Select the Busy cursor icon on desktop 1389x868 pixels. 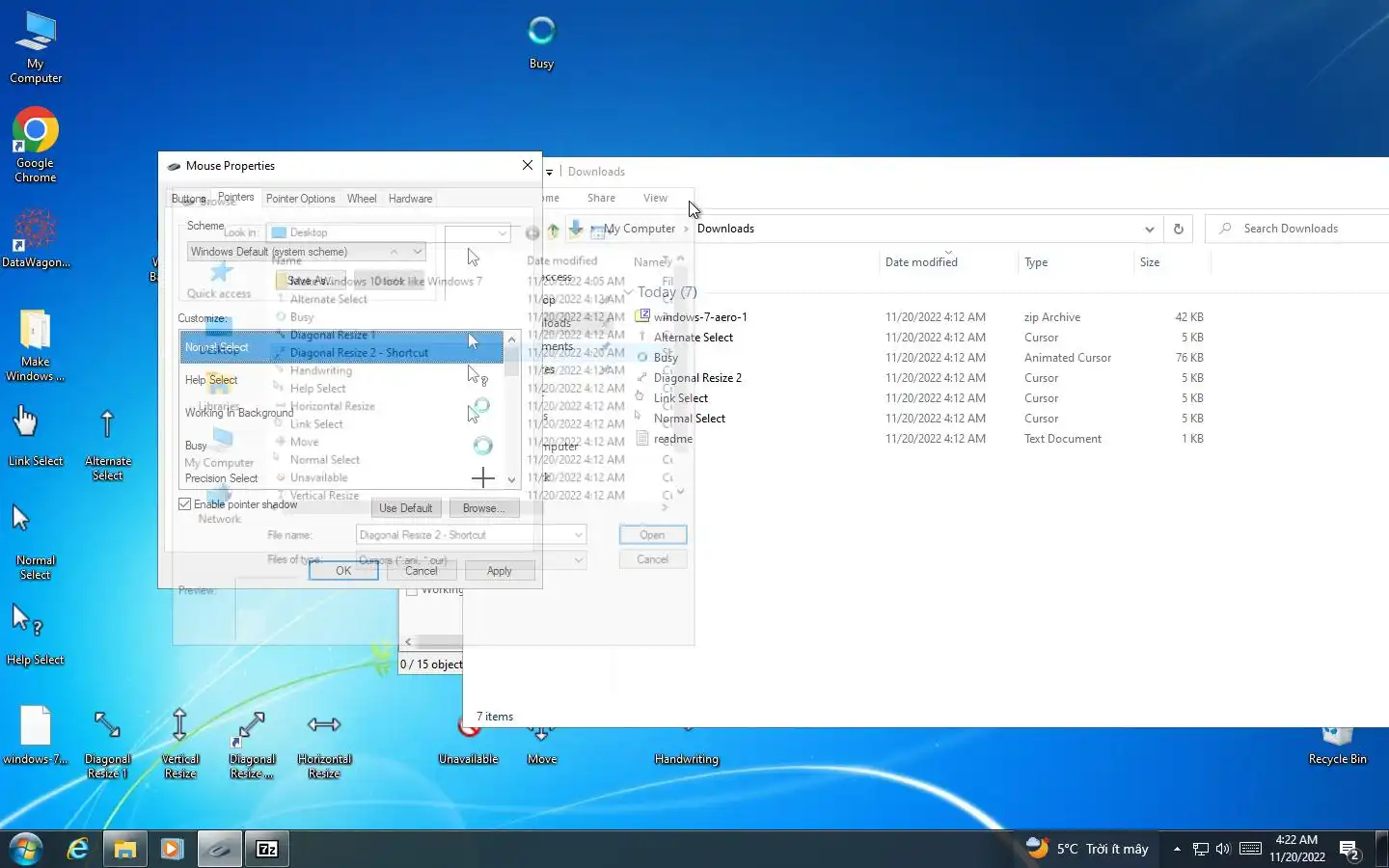[x=541, y=43]
